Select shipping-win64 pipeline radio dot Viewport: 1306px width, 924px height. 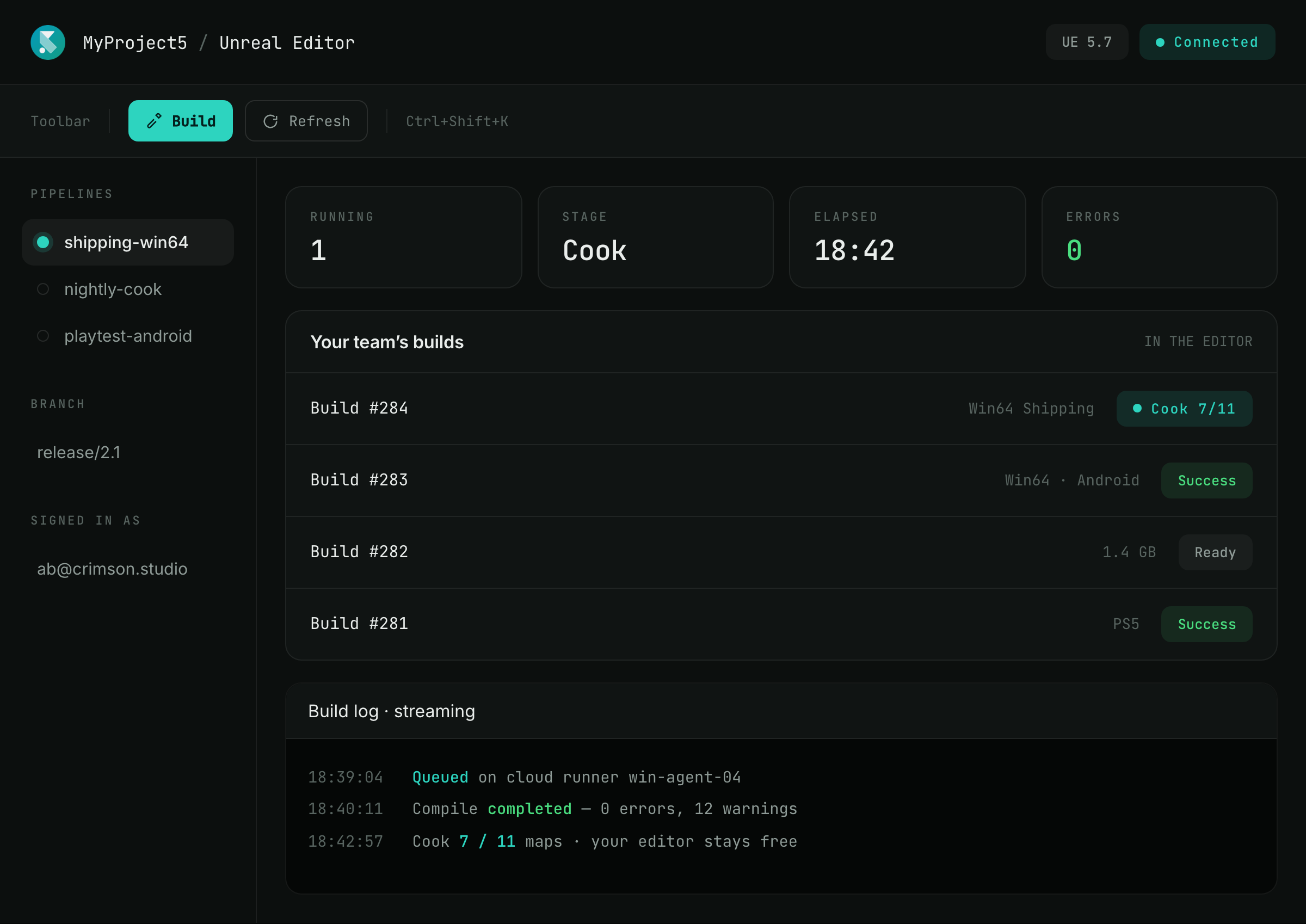coord(42,242)
